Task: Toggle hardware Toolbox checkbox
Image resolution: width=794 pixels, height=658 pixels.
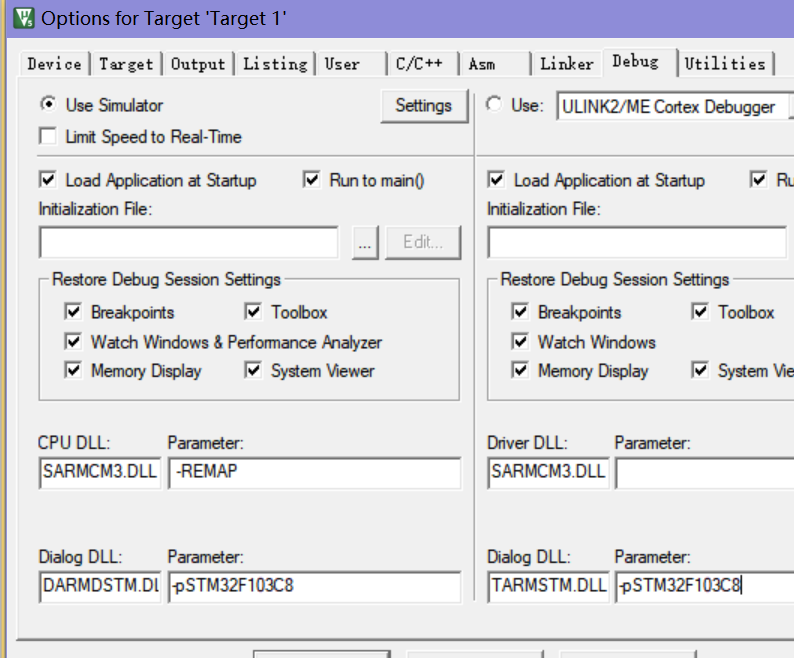Action: 700,312
